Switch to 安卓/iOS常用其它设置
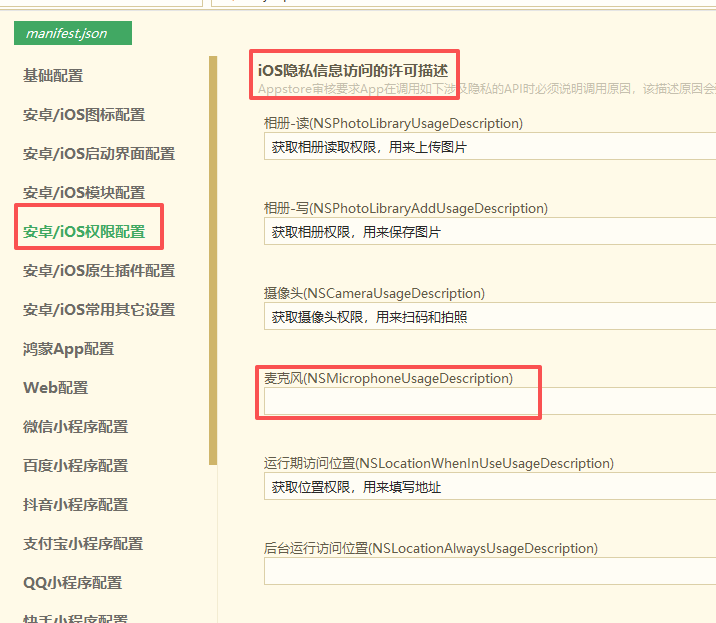 tap(99, 309)
